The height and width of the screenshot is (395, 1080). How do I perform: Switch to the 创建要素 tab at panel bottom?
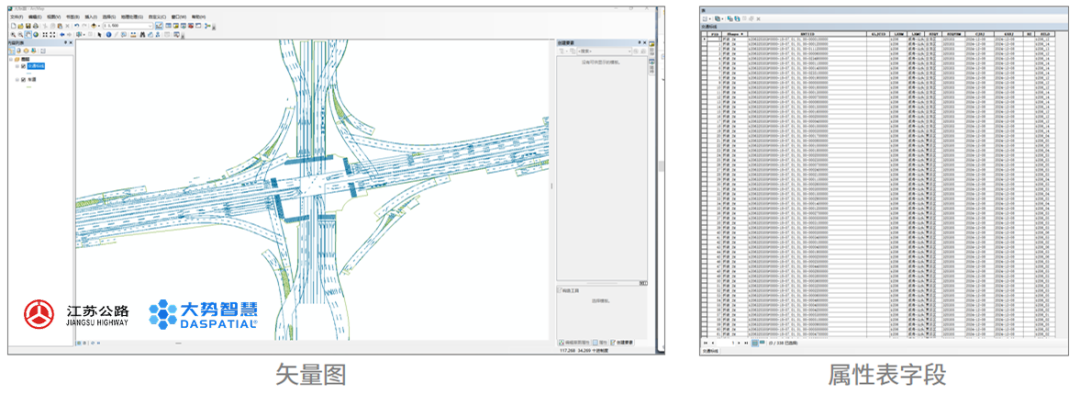(621, 343)
